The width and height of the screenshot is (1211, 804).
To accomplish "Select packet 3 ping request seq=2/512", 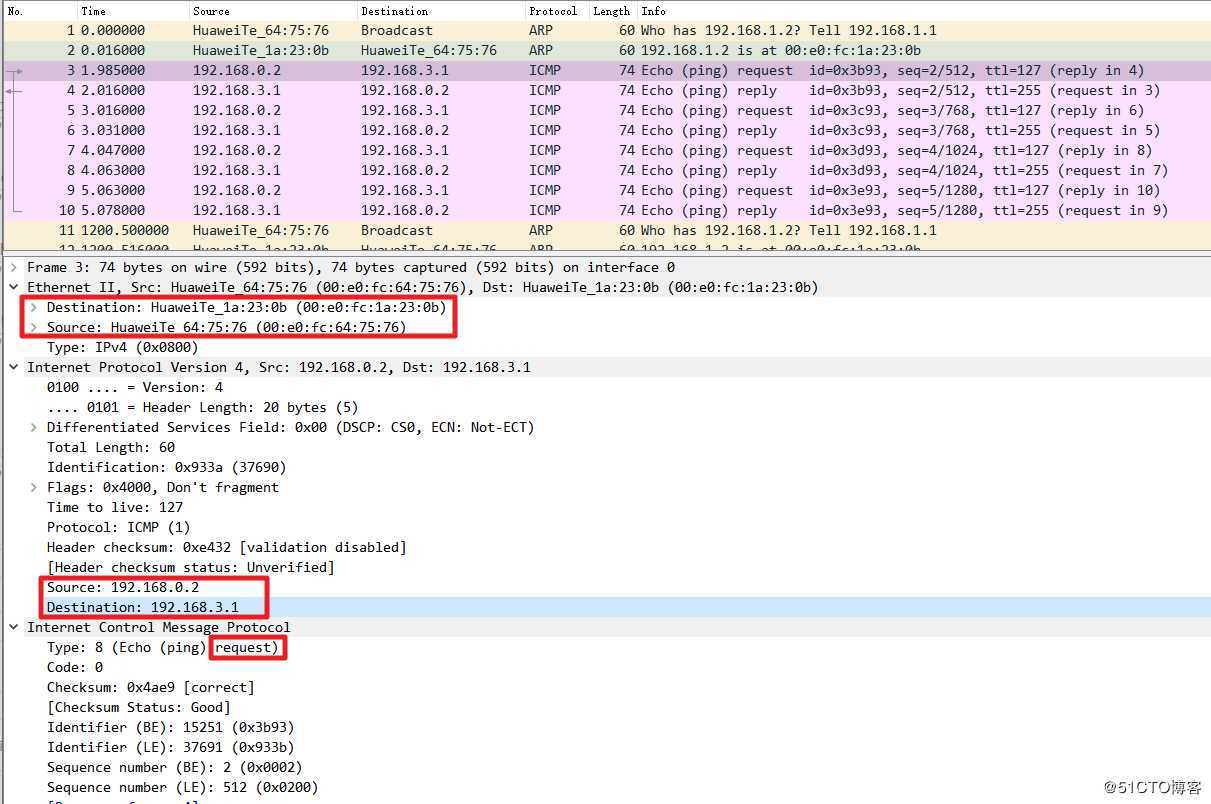I will (x=606, y=70).
